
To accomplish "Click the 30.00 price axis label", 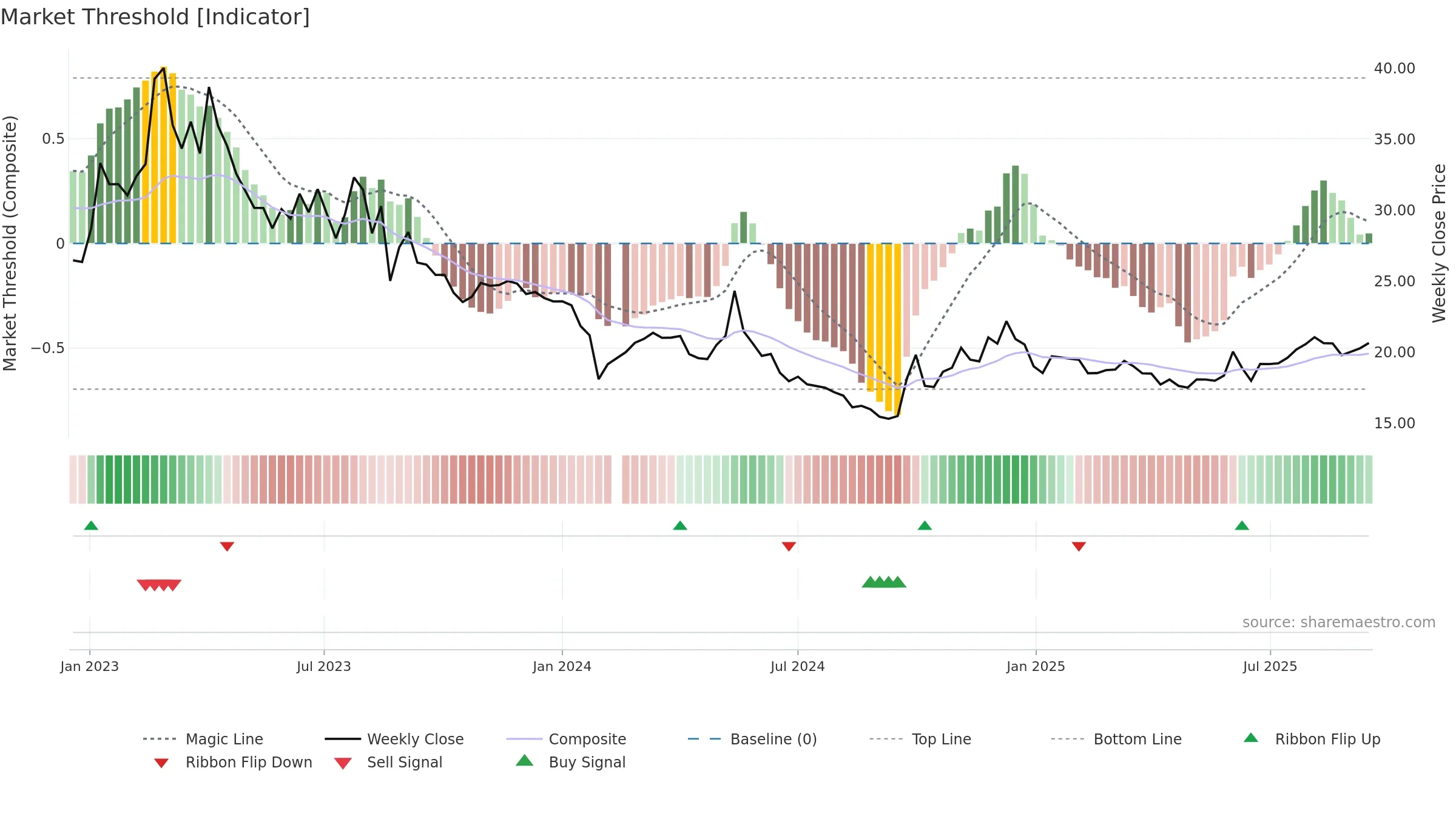I will (x=1395, y=211).
